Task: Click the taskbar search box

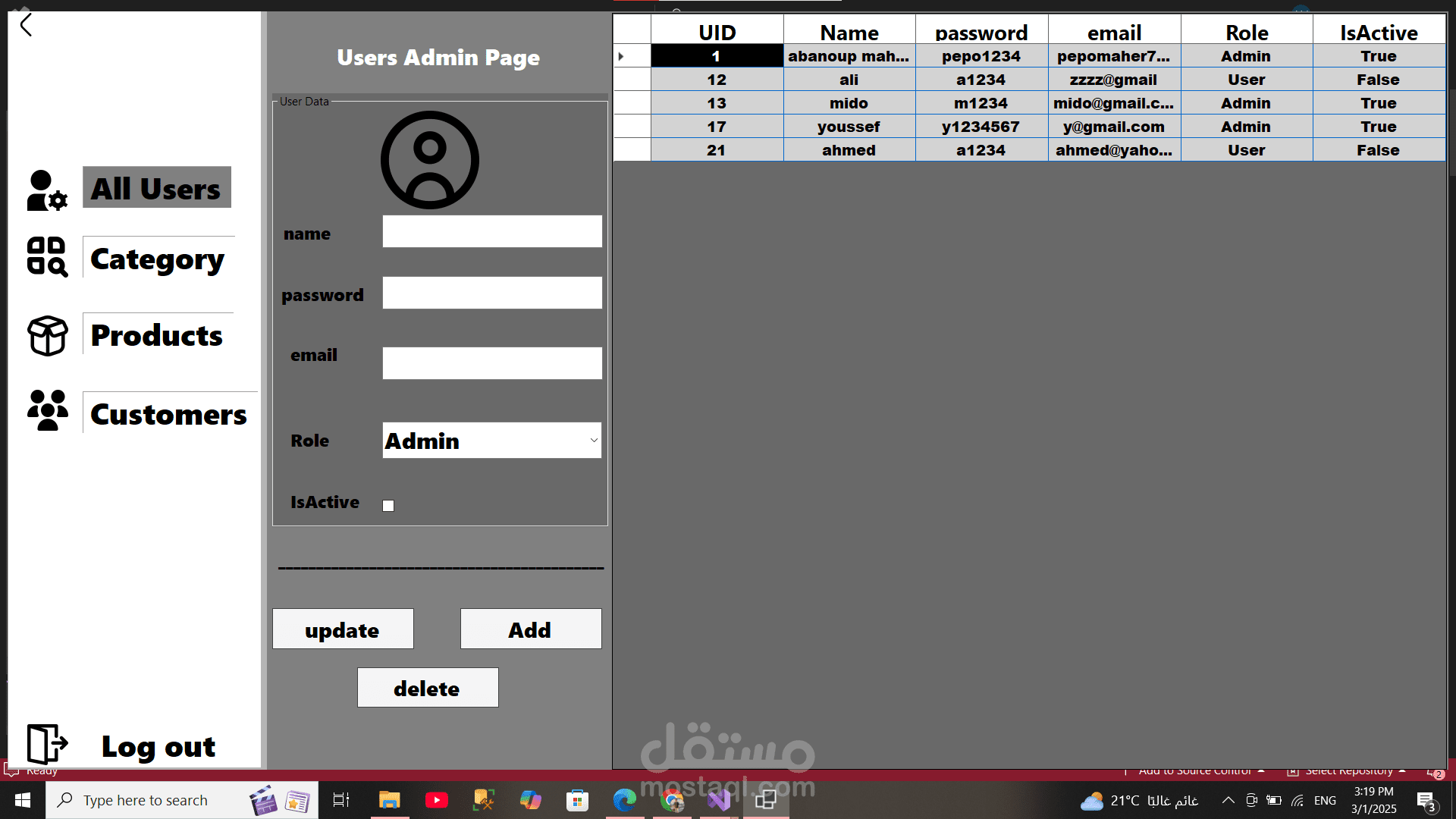Action: (182, 800)
